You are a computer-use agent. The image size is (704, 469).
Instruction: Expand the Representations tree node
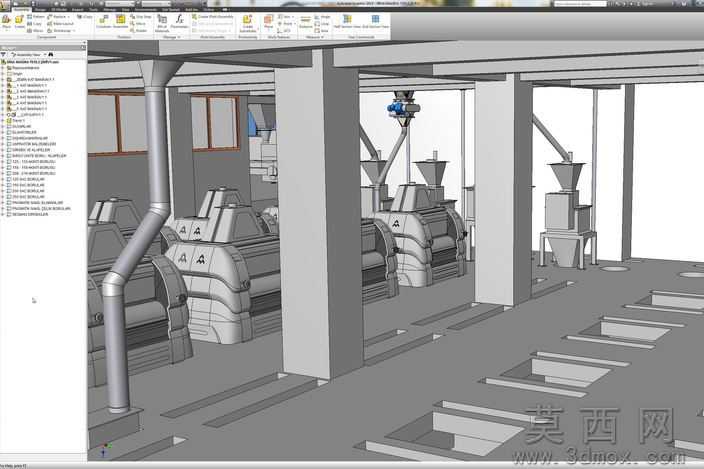[3, 68]
